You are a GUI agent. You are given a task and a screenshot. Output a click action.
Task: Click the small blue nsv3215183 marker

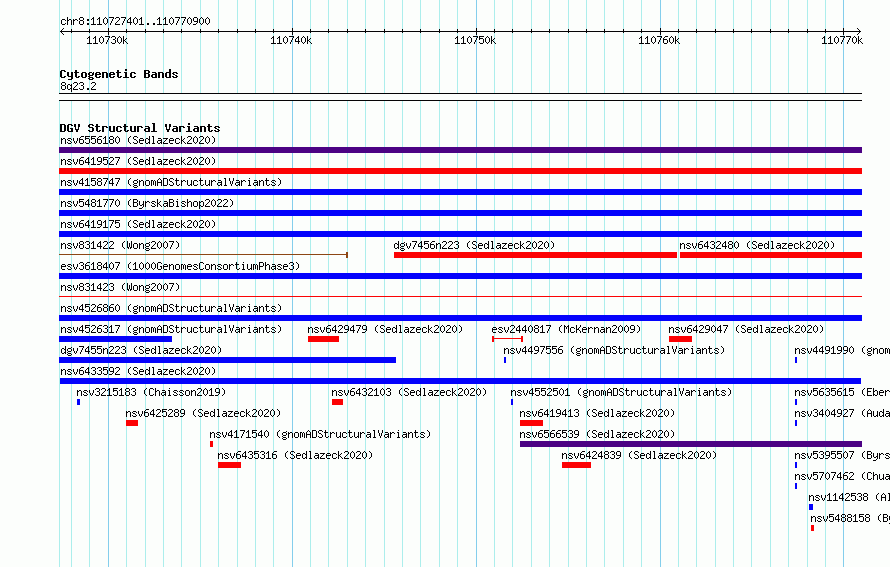pos(78,402)
